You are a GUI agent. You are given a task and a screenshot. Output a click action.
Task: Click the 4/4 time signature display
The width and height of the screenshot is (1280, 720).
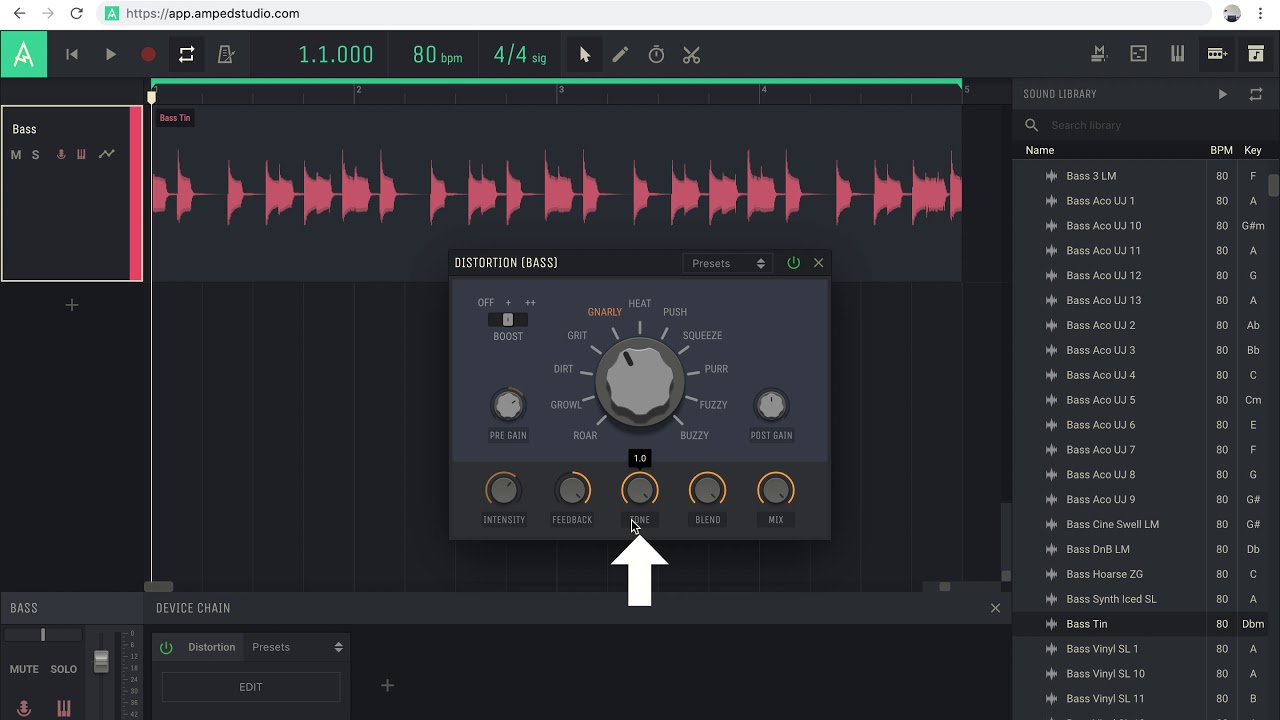pos(520,55)
